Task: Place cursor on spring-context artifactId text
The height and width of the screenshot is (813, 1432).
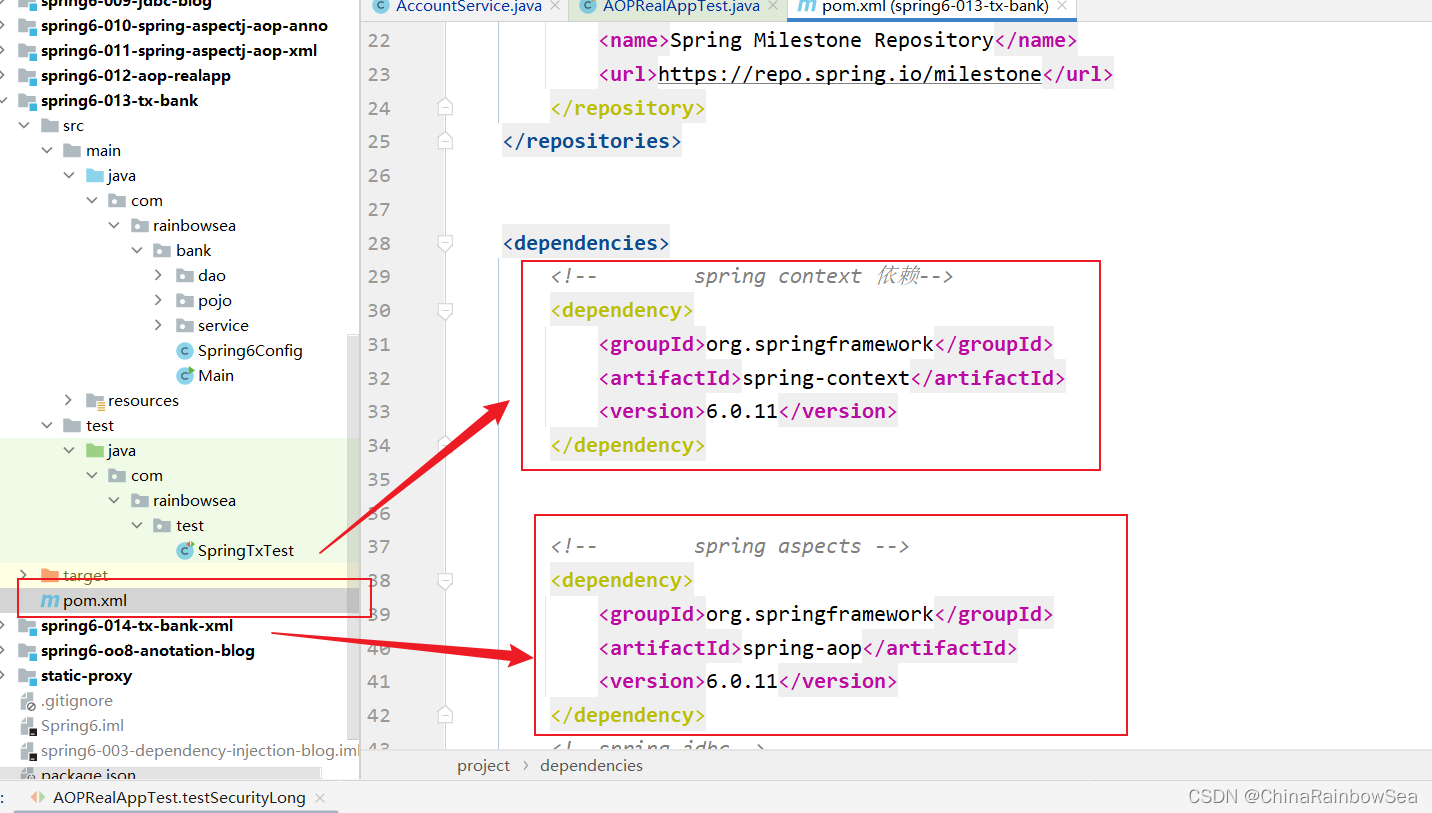Action: click(826, 378)
